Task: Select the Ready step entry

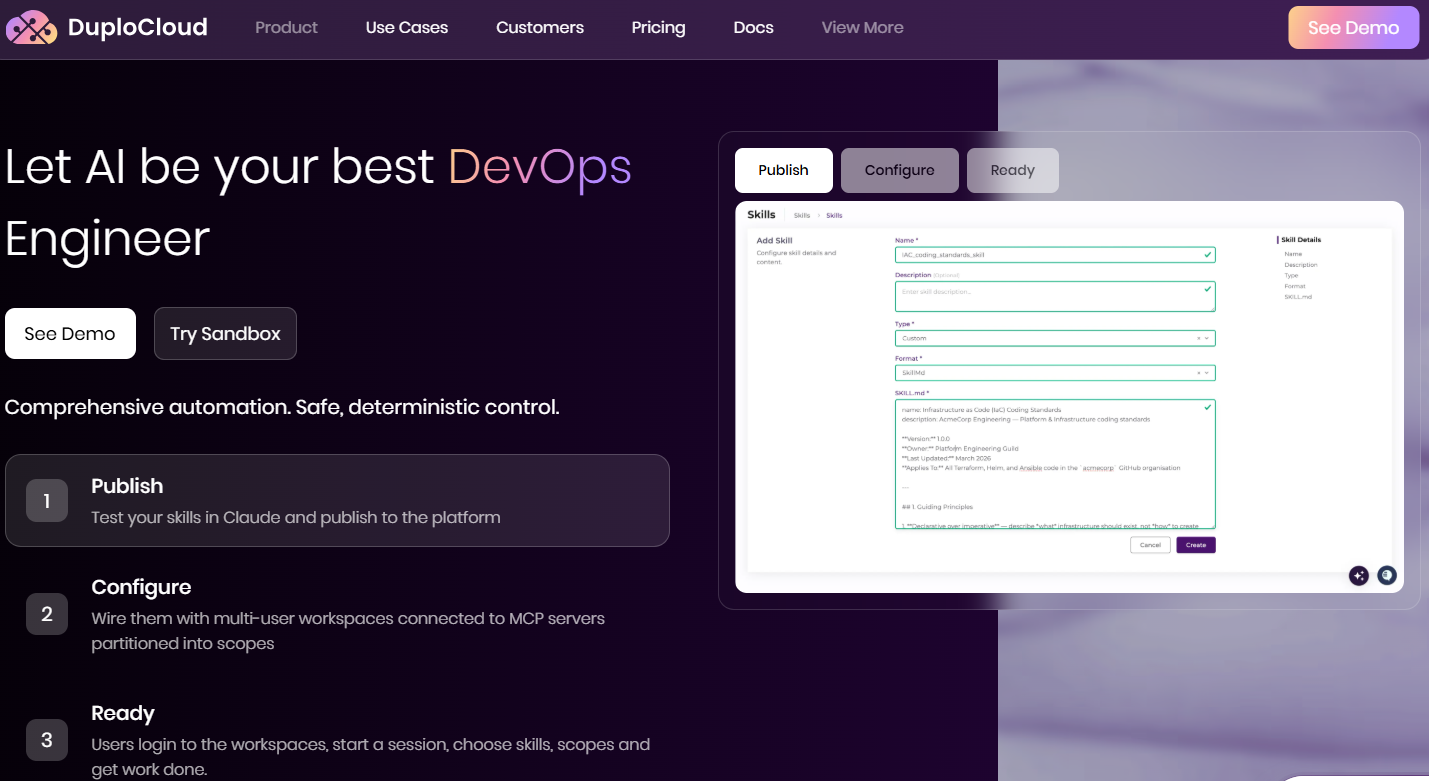Action: tap(337, 740)
